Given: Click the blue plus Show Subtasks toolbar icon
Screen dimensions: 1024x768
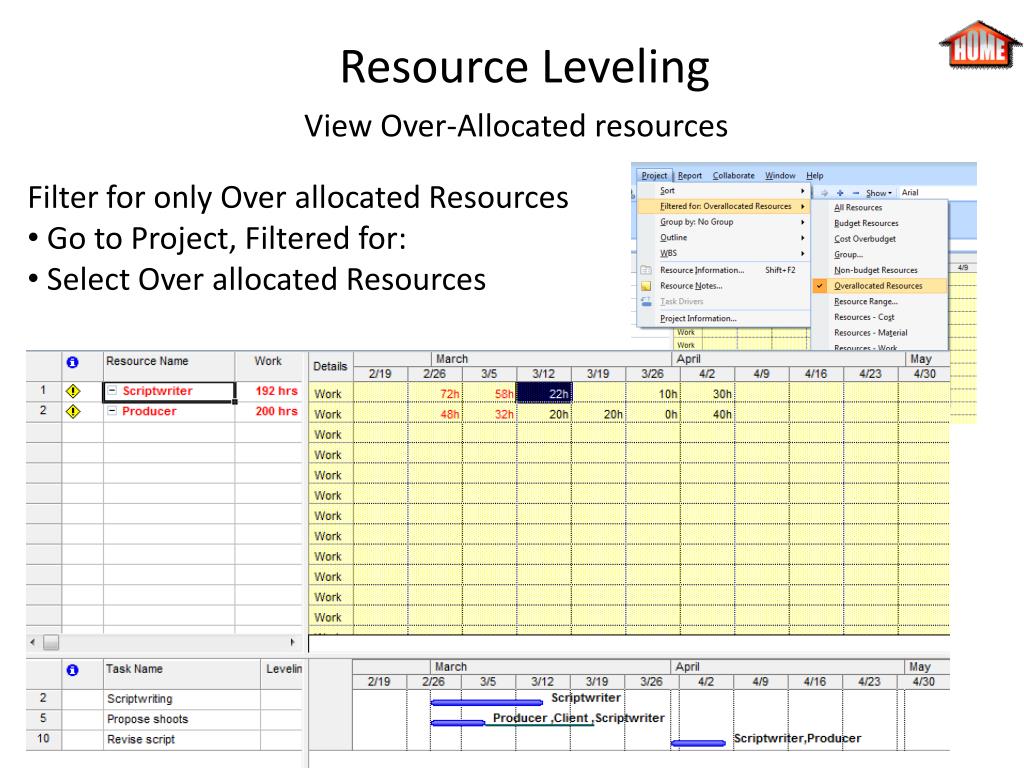Looking at the screenshot, I should 840,193.
